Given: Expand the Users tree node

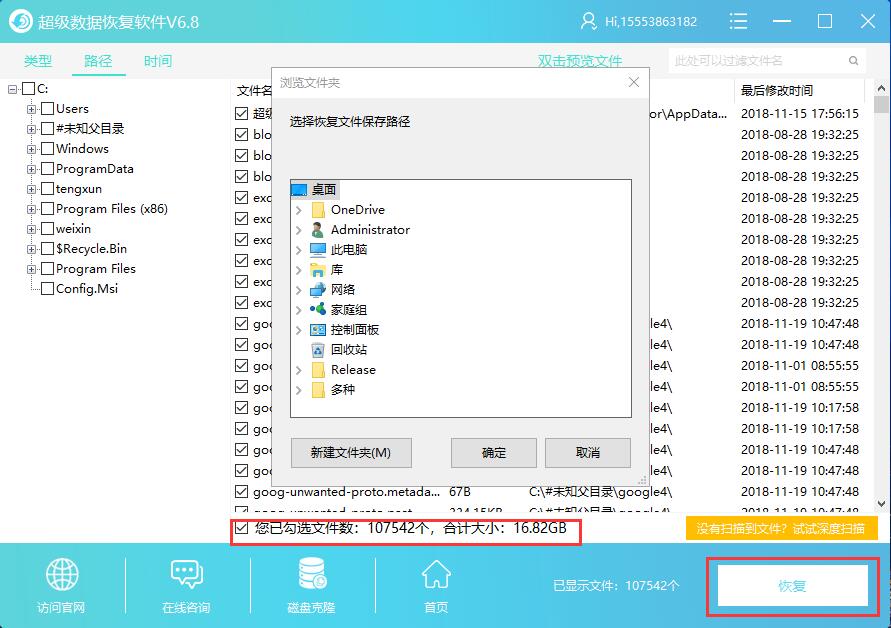Looking at the screenshot, I should click(31, 109).
